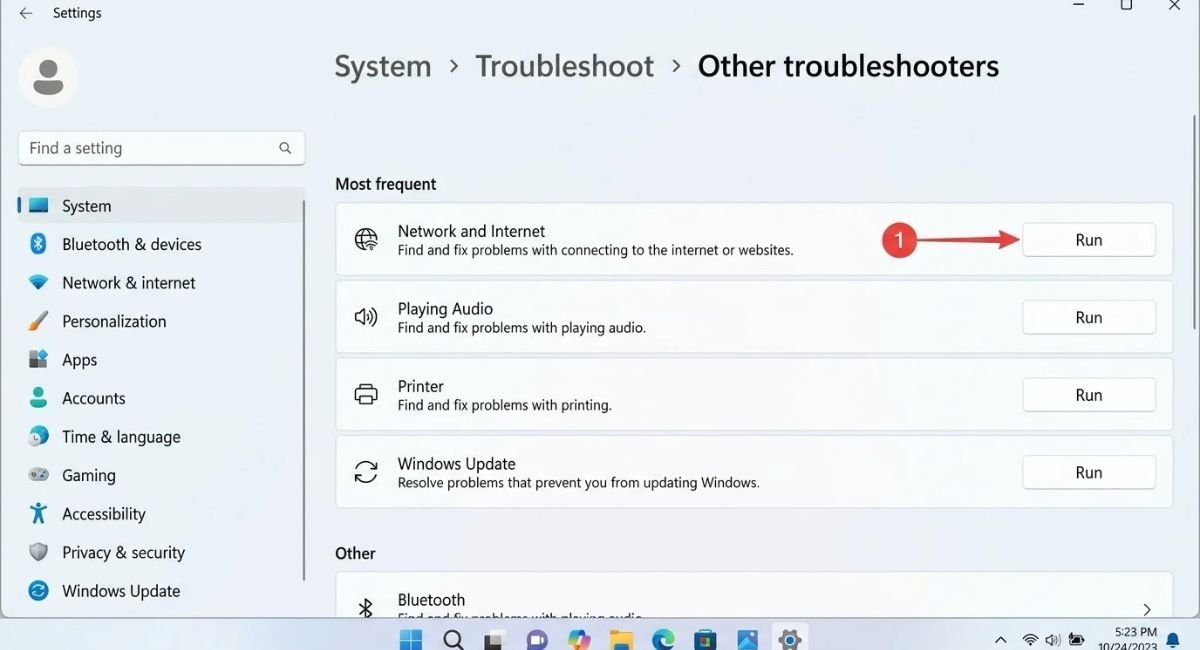The height and width of the screenshot is (650, 1200).
Task: Click the Network and Internet title text
Action: pyautogui.click(x=471, y=231)
